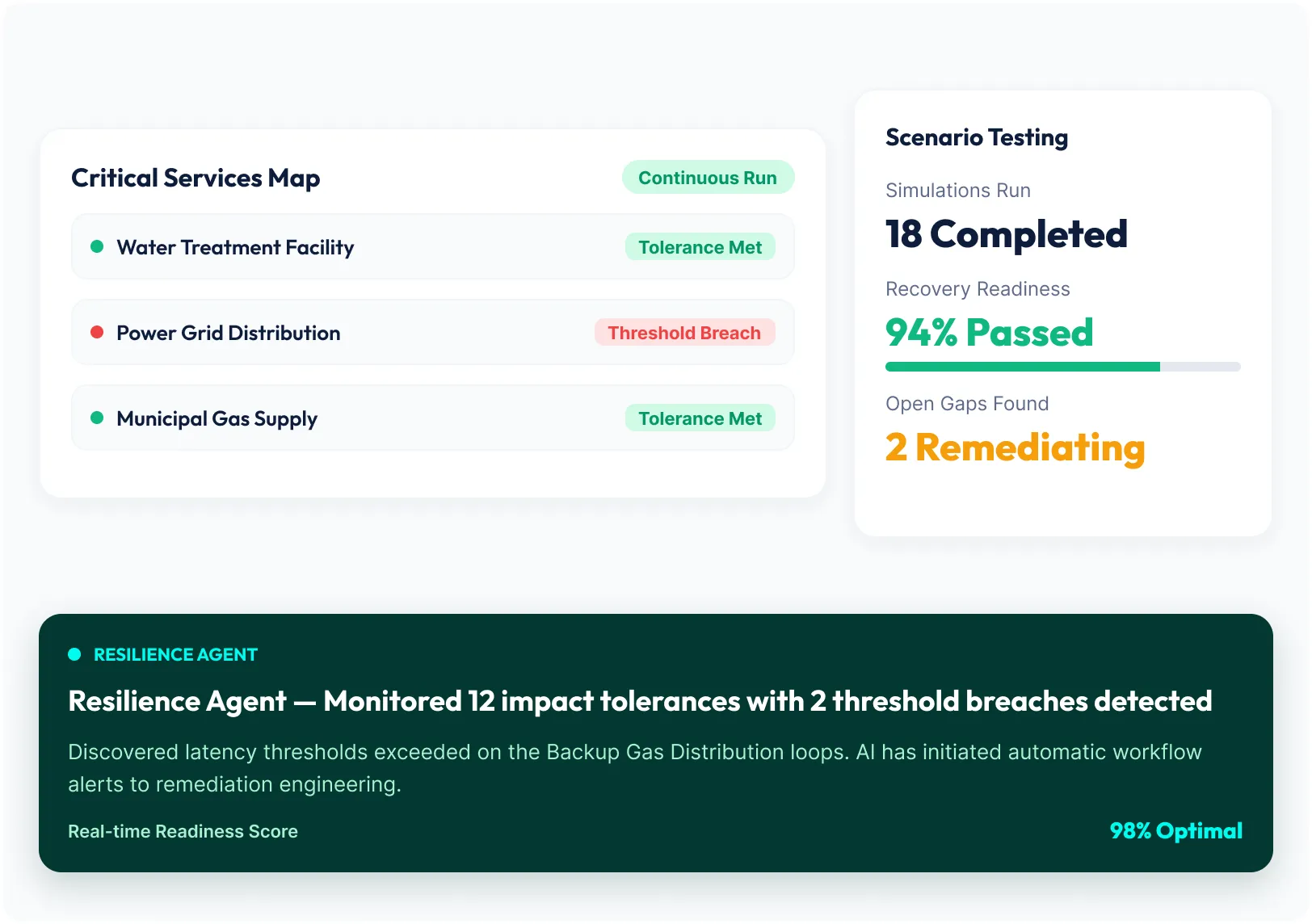Click the 94% Passed value
Screen dimensions: 1312x924
click(x=990, y=333)
